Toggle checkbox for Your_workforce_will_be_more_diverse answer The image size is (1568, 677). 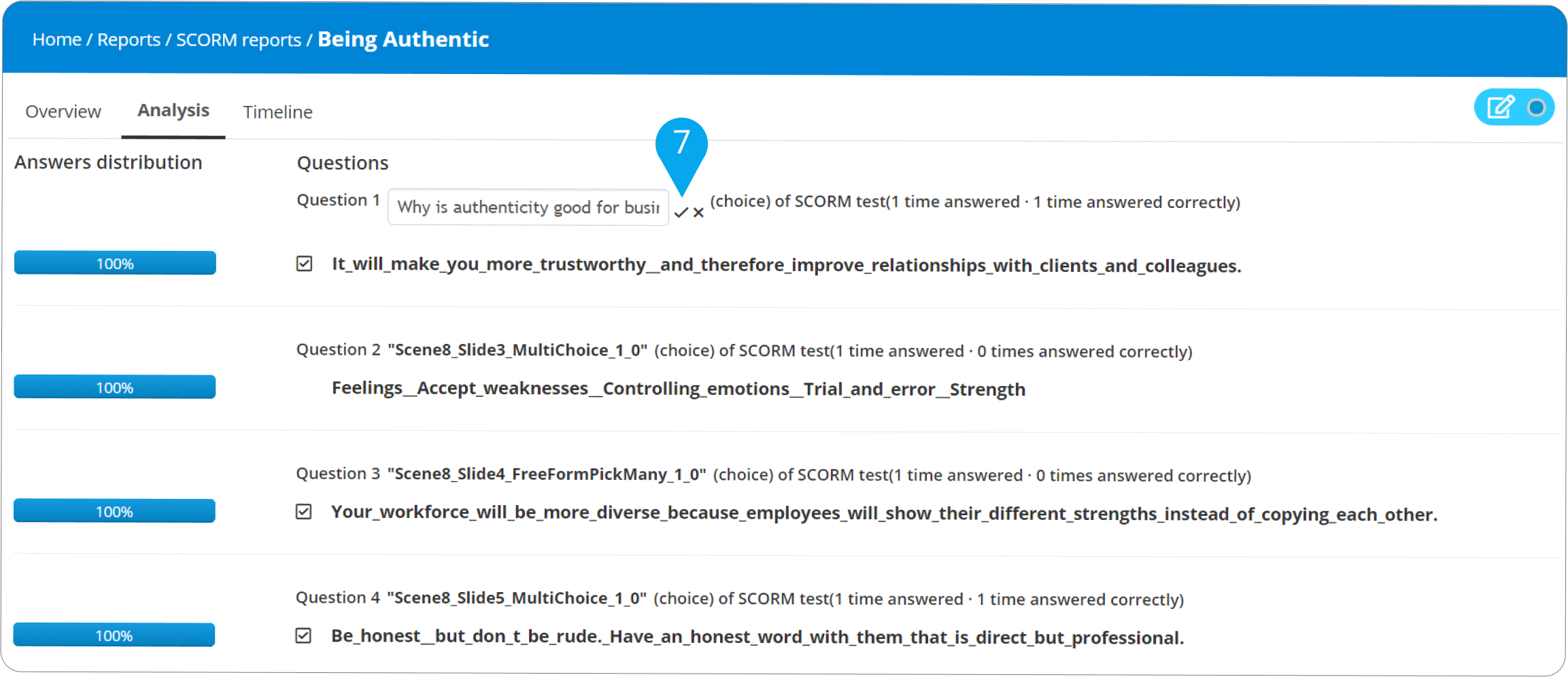pyautogui.click(x=303, y=512)
